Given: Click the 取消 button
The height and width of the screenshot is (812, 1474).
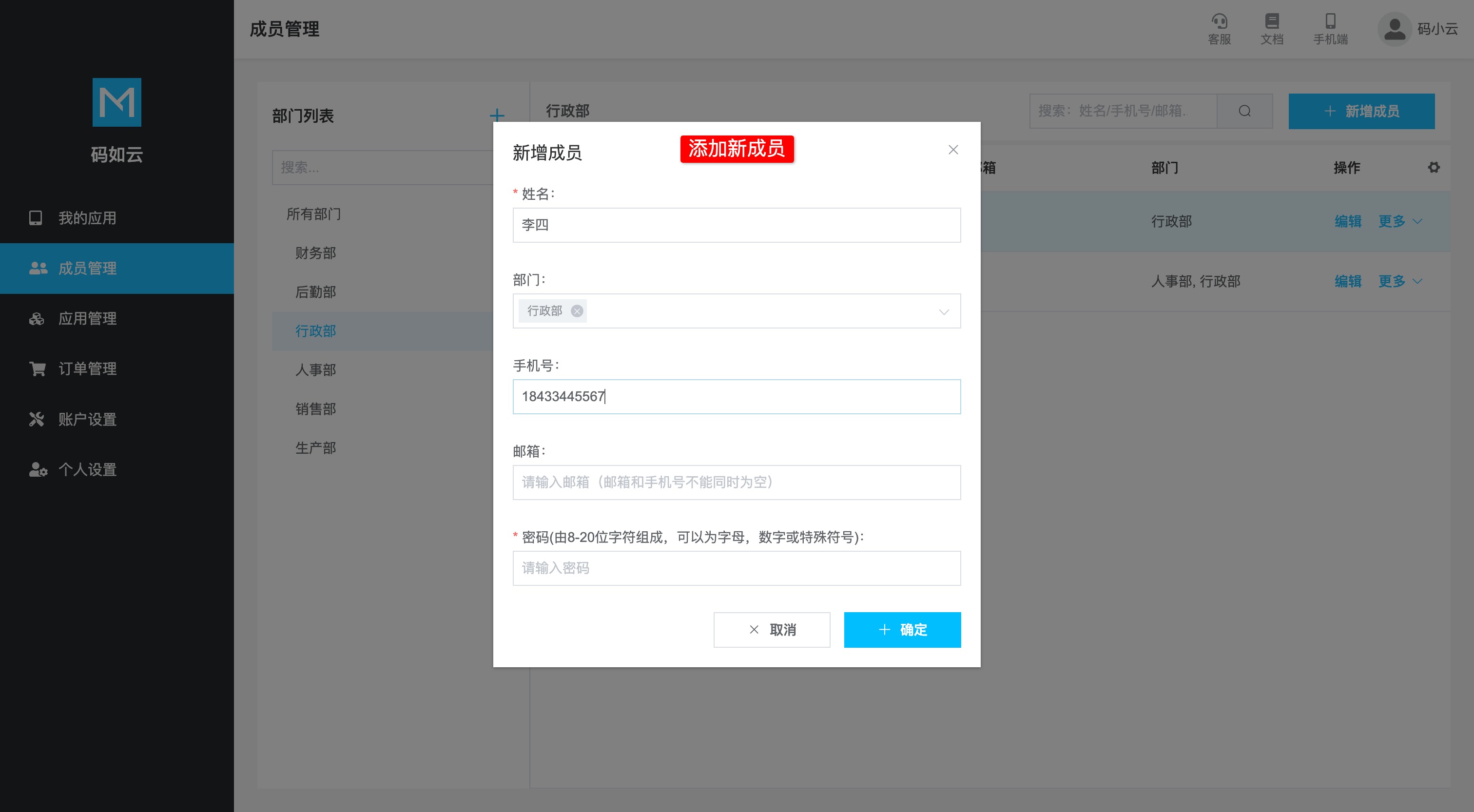Looking at the screenshot, I should click(771, 629).
